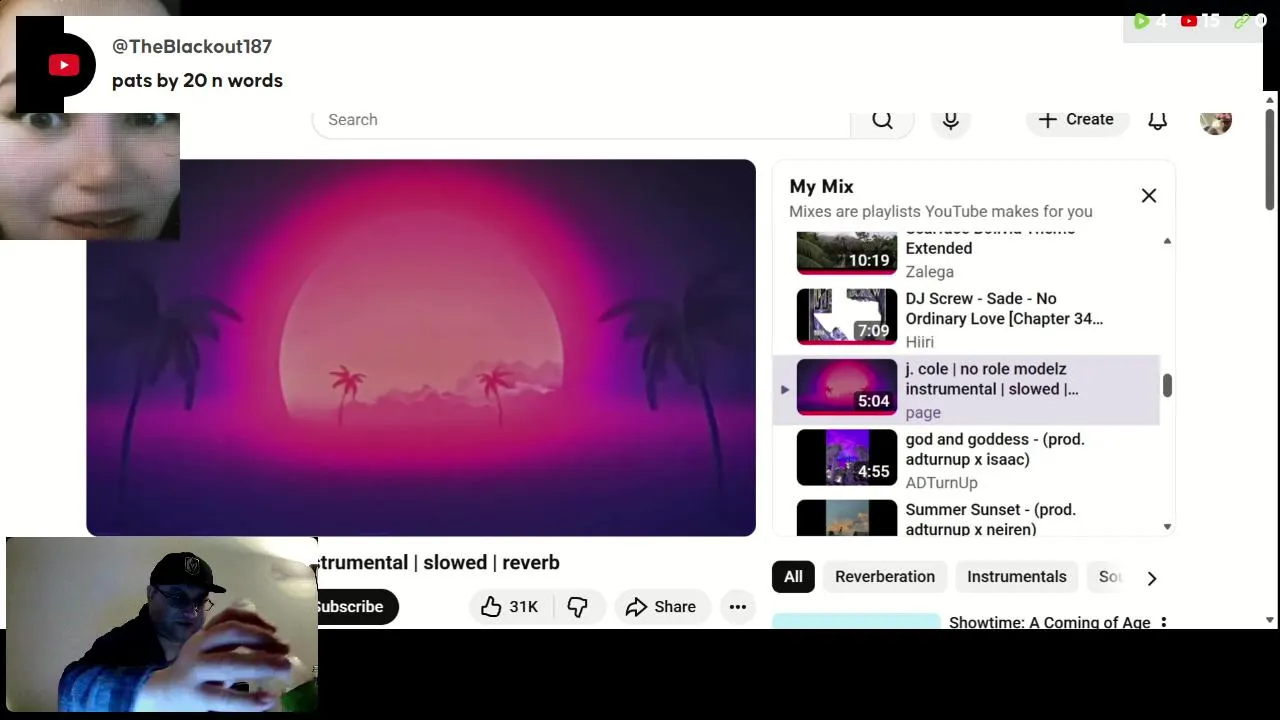
Task: Open the account avatar menu
Action: 1216,120
